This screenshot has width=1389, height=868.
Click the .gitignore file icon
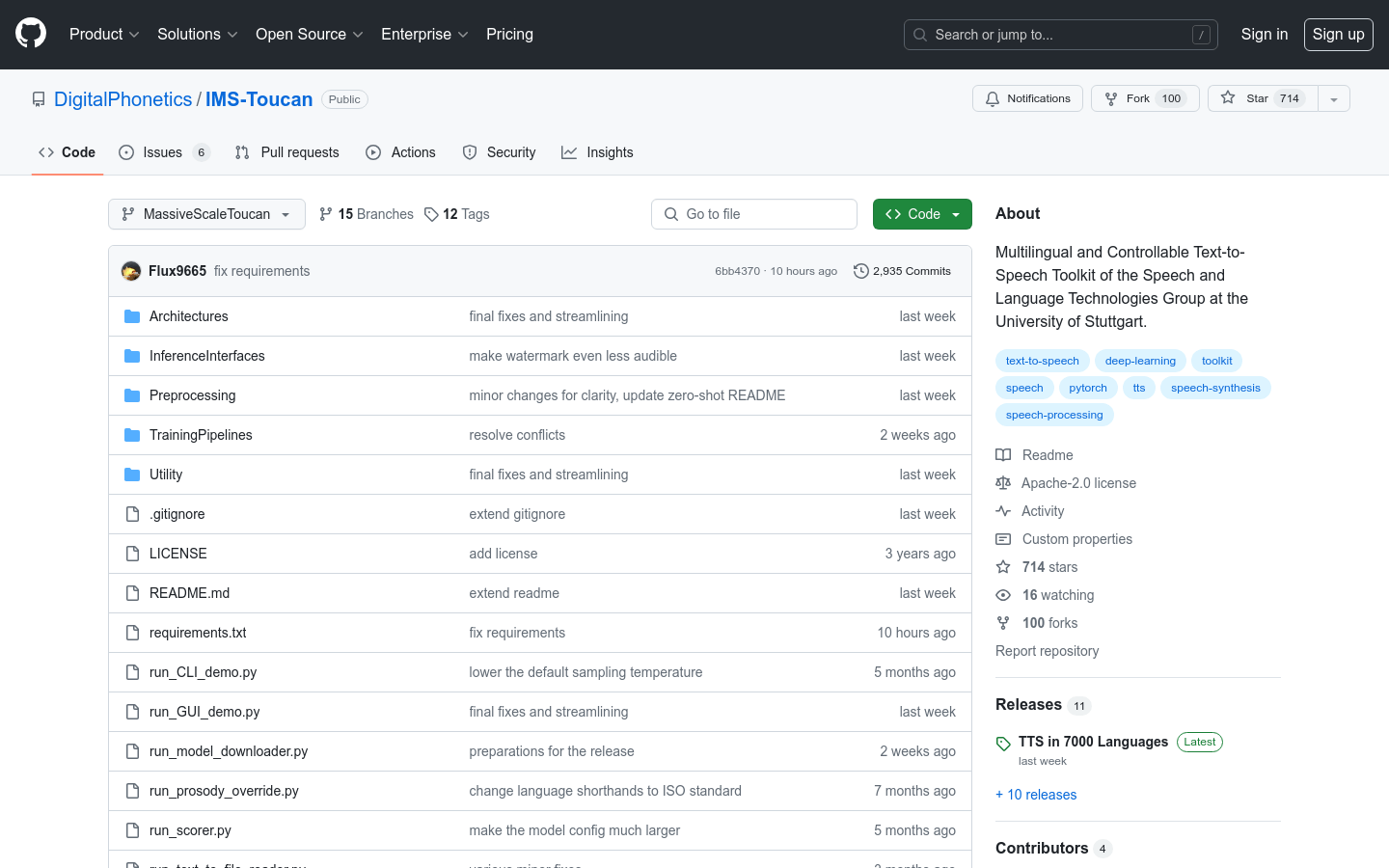(x=132, y=514)
